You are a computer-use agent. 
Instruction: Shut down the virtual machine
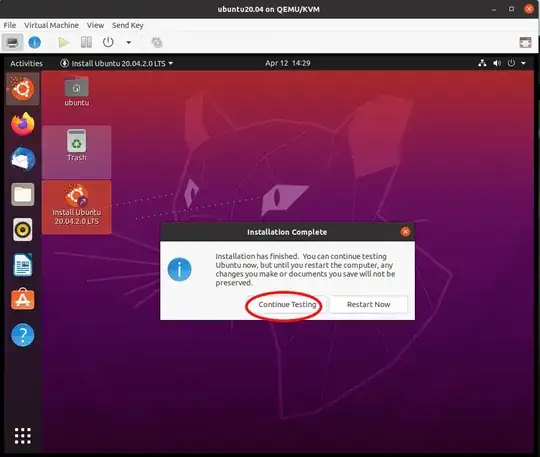(x=108, y=42)
